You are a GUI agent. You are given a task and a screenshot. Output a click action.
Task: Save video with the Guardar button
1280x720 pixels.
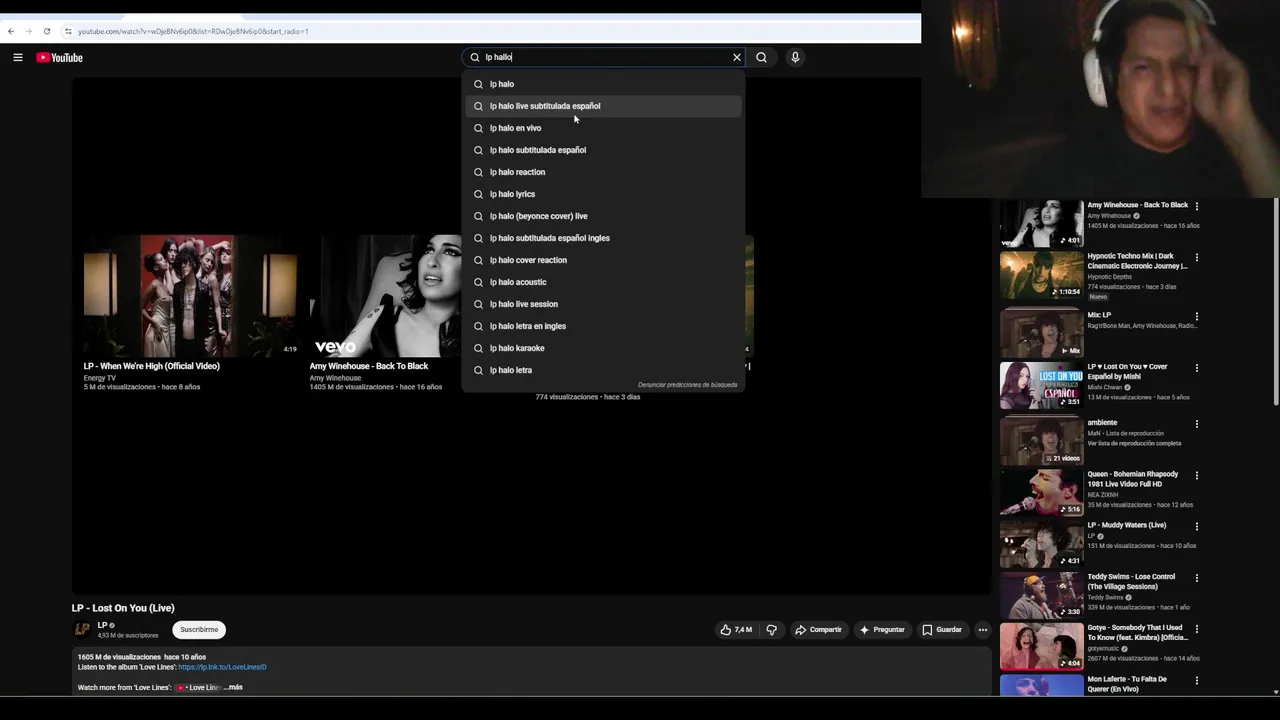(x=942, y=630)
